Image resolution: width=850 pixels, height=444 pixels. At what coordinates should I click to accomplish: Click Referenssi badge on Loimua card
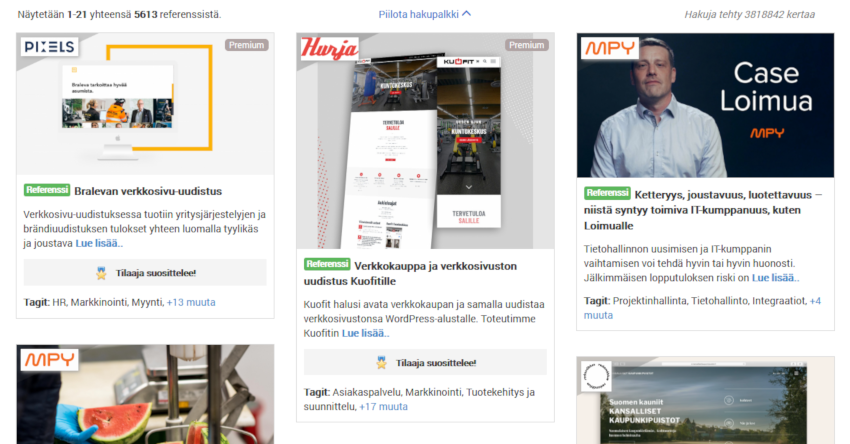point(607,193)
